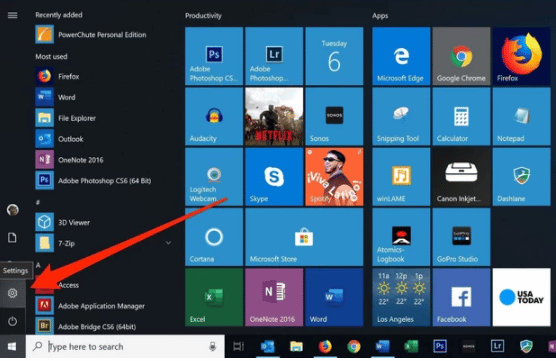Screen dimensions: 556x361
Task: Click the Windows Start button
Action: 12,346
